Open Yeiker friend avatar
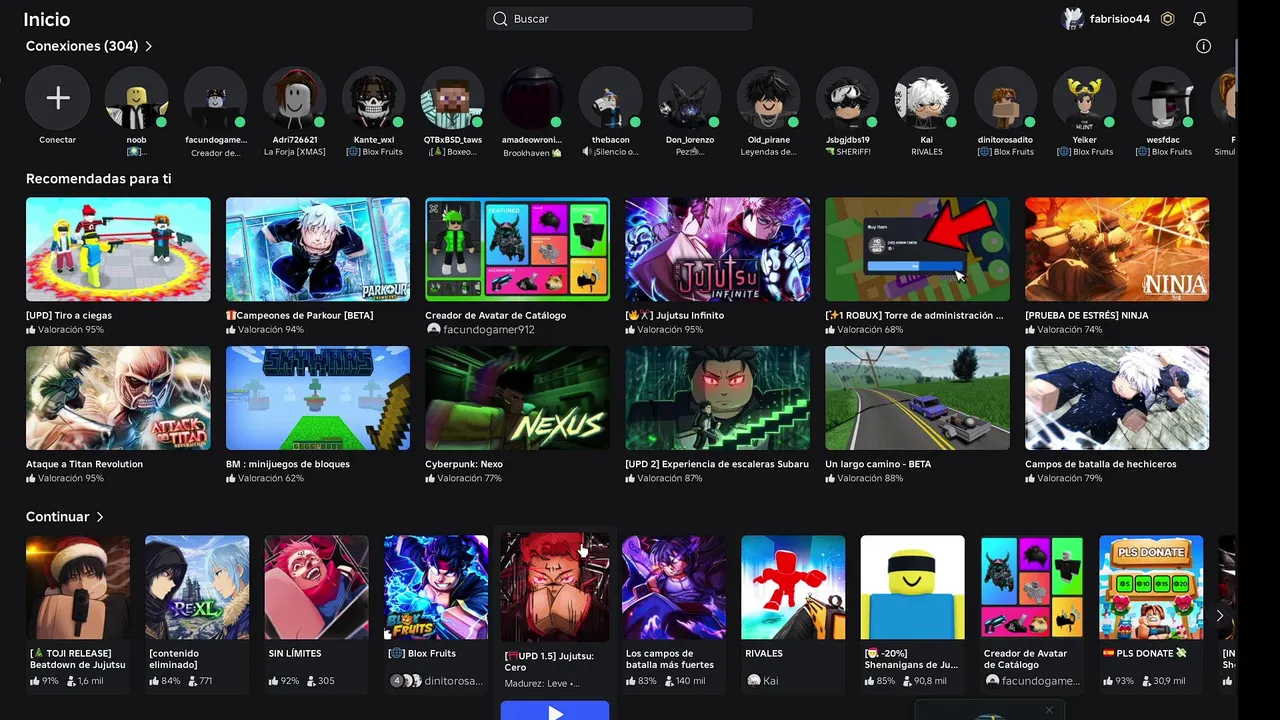Viewport: 1280px width, 720px height. click(1085, 98)
